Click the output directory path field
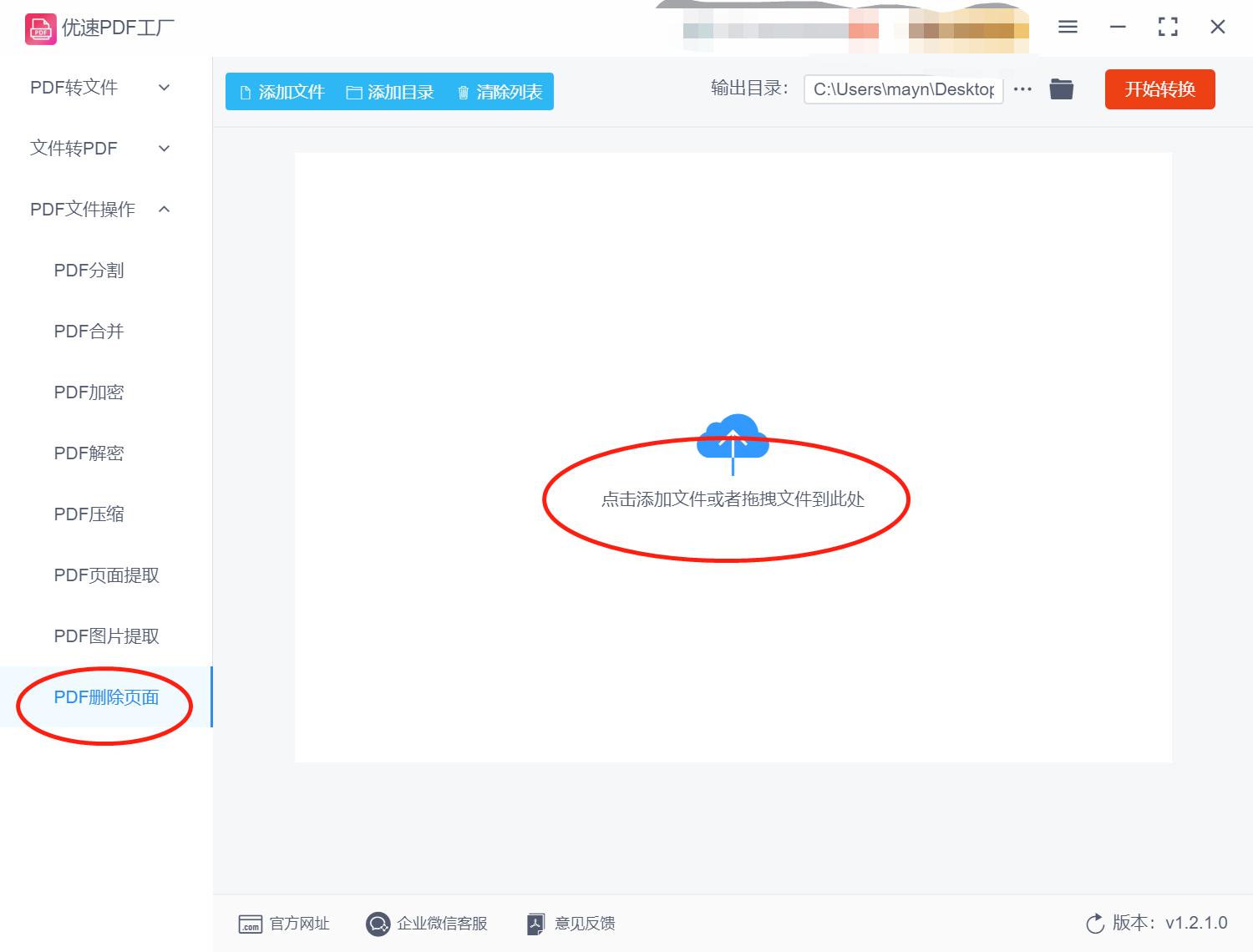This screenshot has height=952, width=1253. pyautogui.click(x=903, y=89)
